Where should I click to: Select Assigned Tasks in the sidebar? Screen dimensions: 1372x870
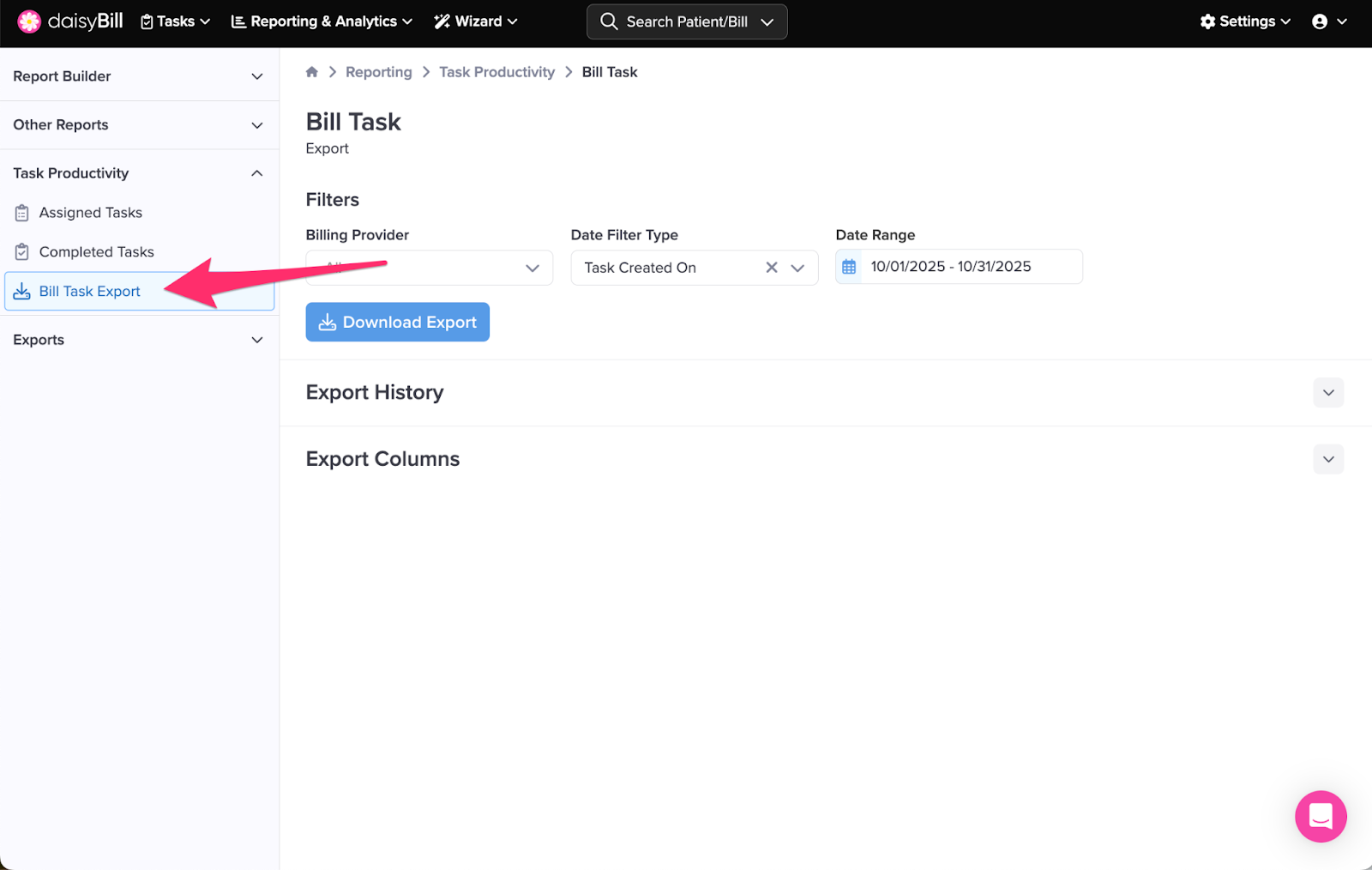point(90,213)
